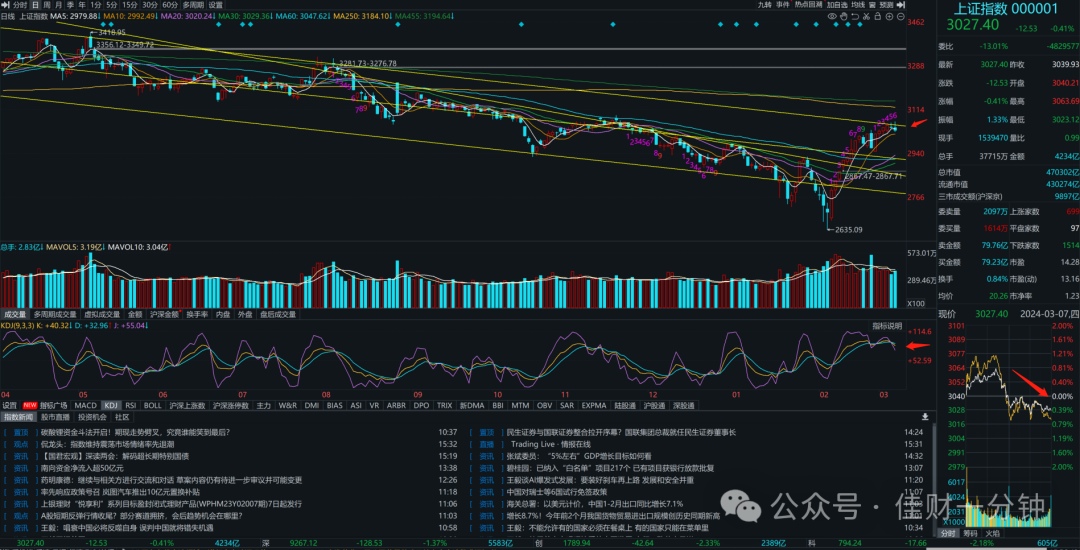Toggle the 均线 moving average lines

pos(858,5)
